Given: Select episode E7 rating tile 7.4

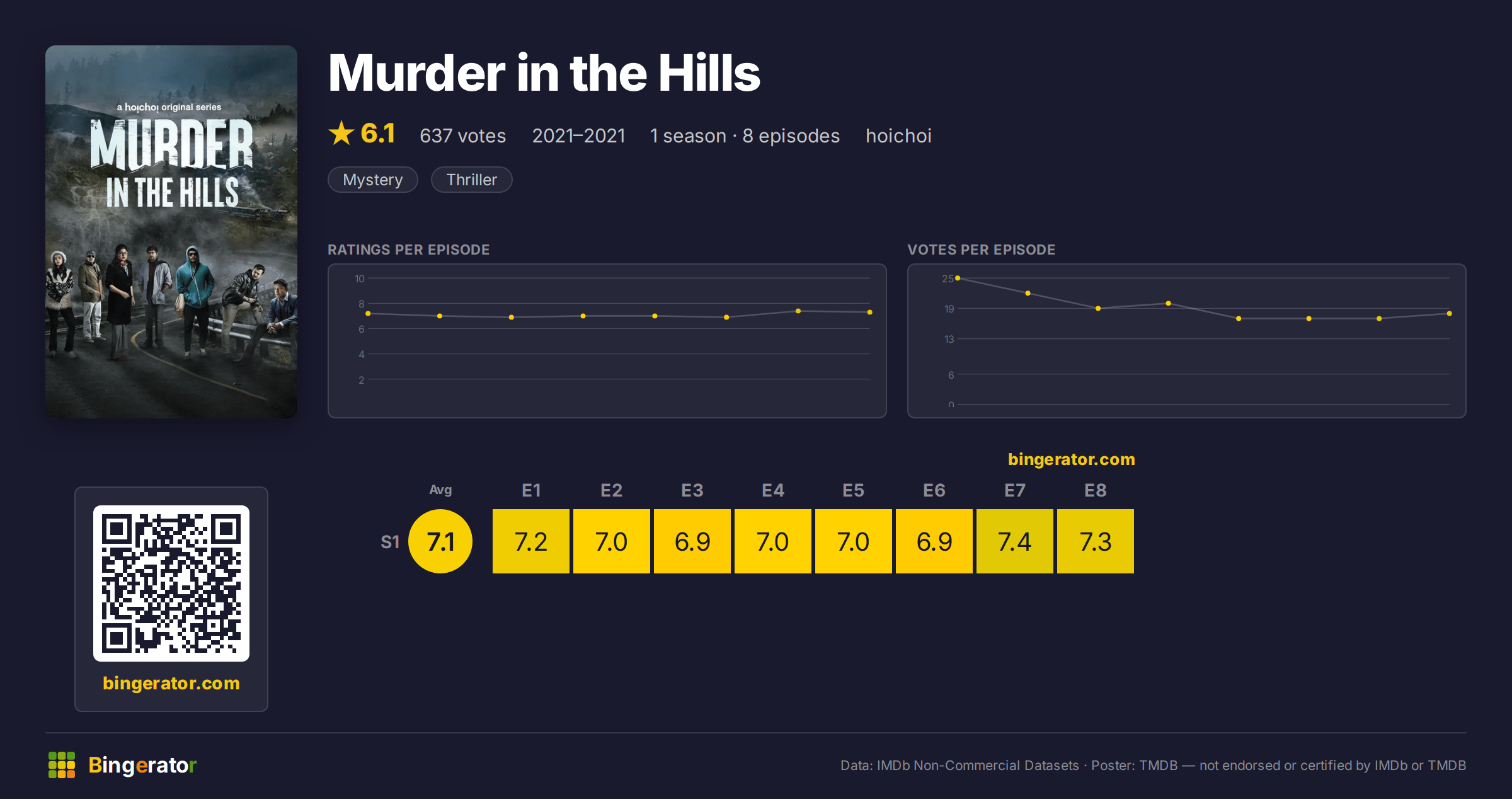Looking at the screenshot, I should (1015, 541).
